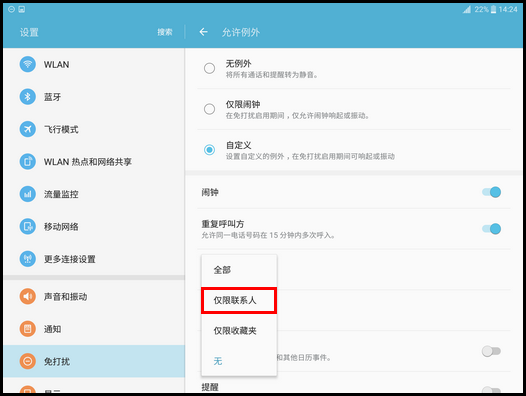Tap the do-not-disturb status icon at top left

pos(11,9)
